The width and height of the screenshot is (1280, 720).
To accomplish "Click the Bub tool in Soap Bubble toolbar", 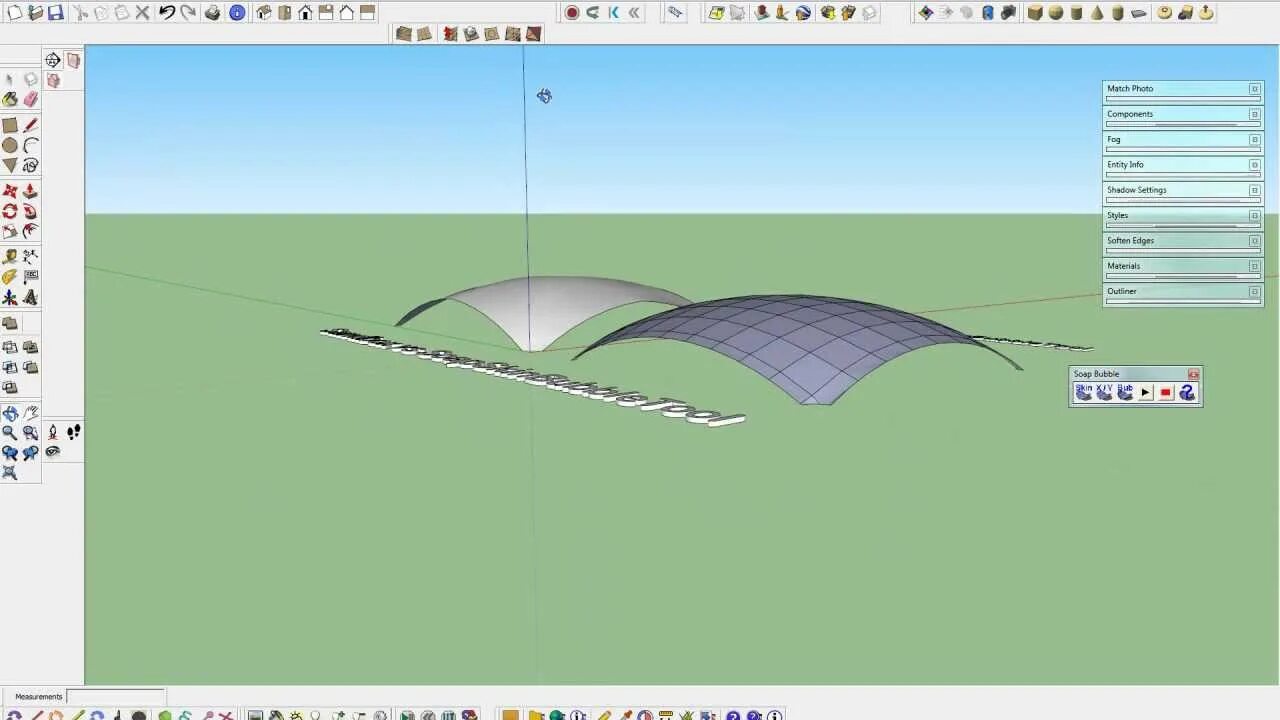I will coord(1124,392).
